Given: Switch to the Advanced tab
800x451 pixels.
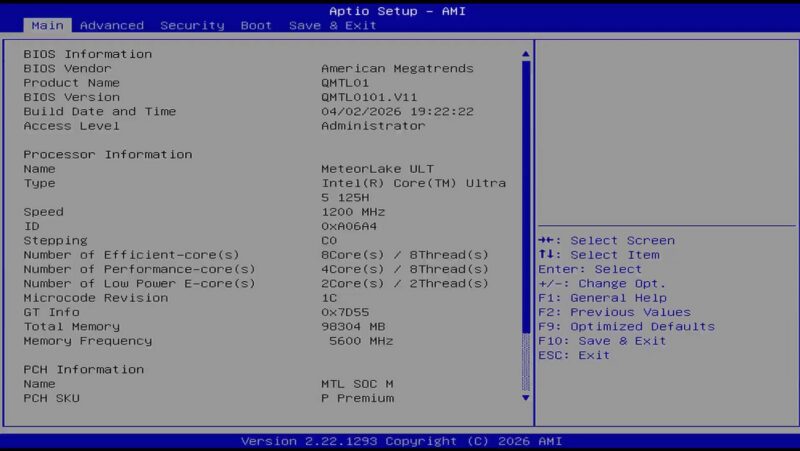Looking at the screenshot, I should coord(112,26).
